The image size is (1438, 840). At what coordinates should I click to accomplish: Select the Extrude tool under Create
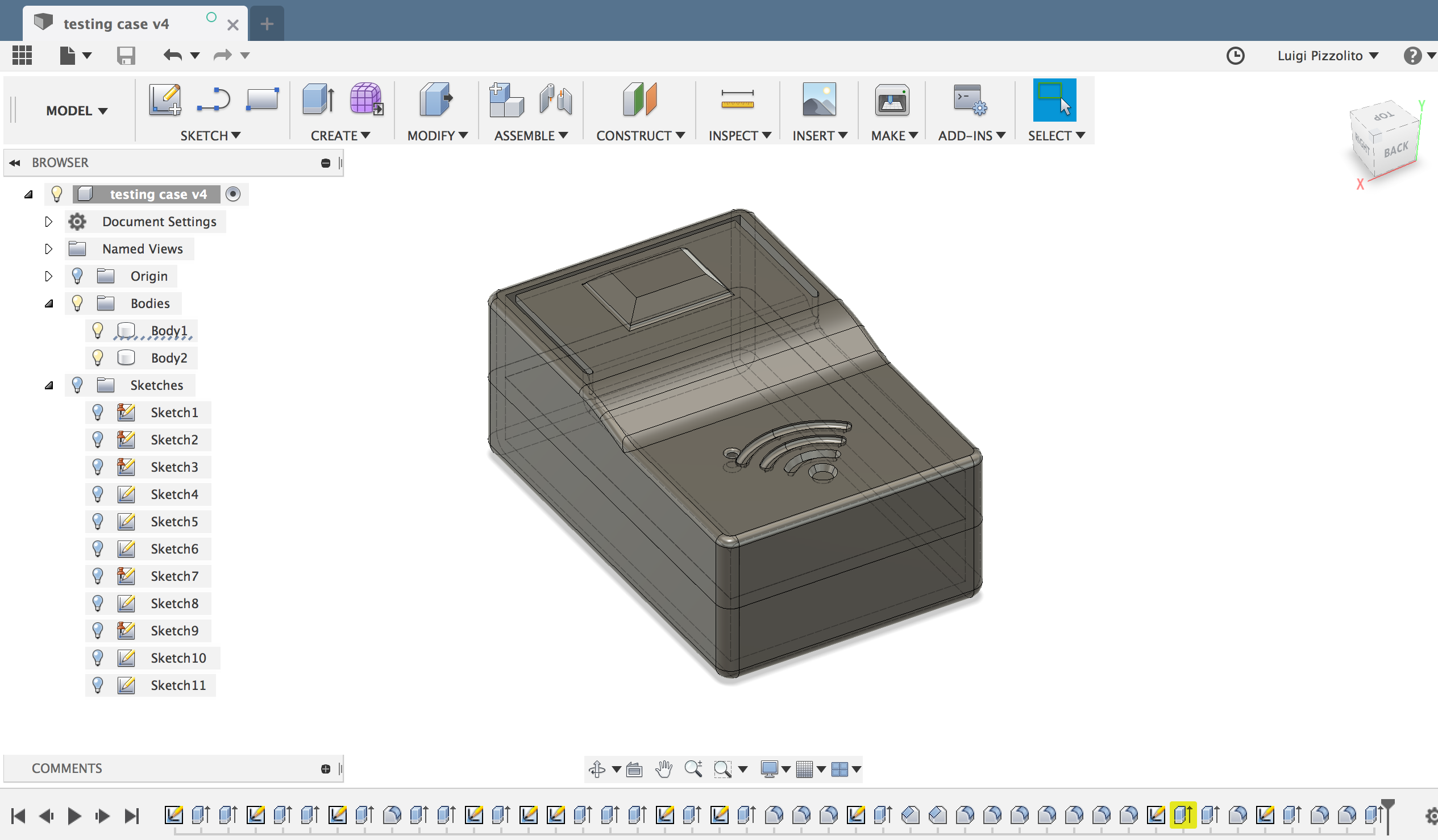pos(317,100)
